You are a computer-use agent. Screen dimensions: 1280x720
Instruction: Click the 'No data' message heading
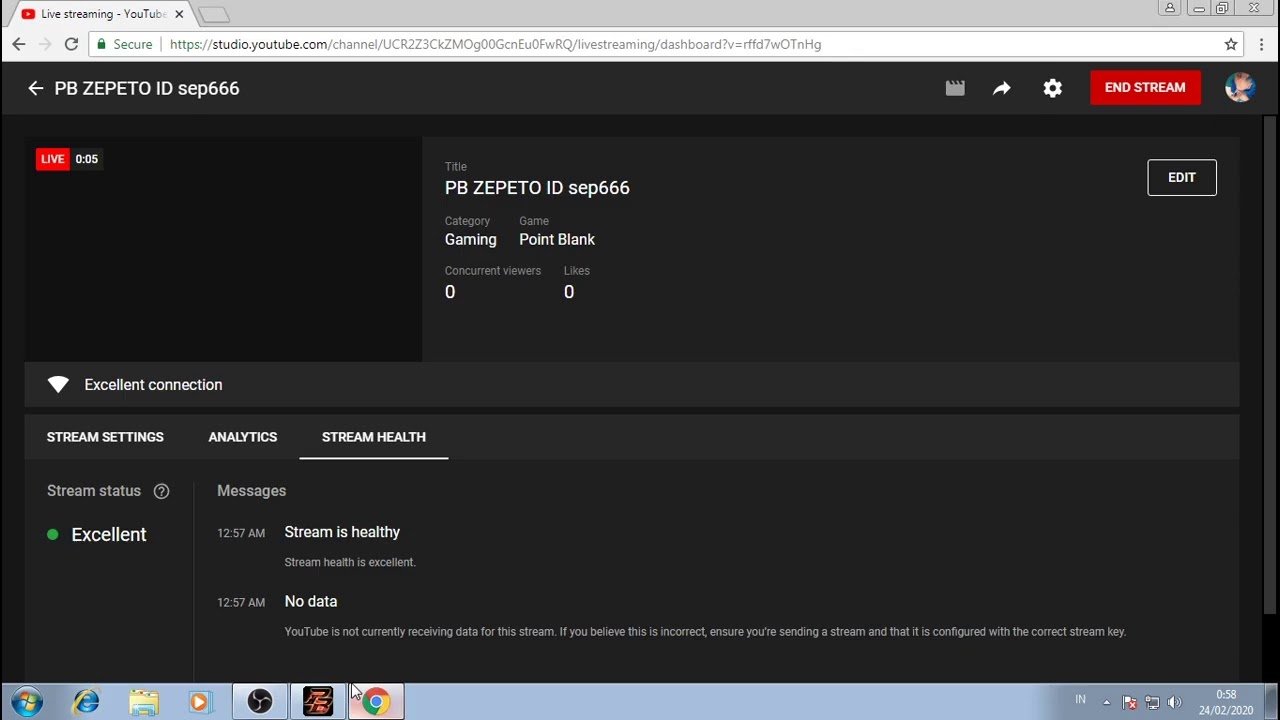pyautogui.click(x=311, y=602)
